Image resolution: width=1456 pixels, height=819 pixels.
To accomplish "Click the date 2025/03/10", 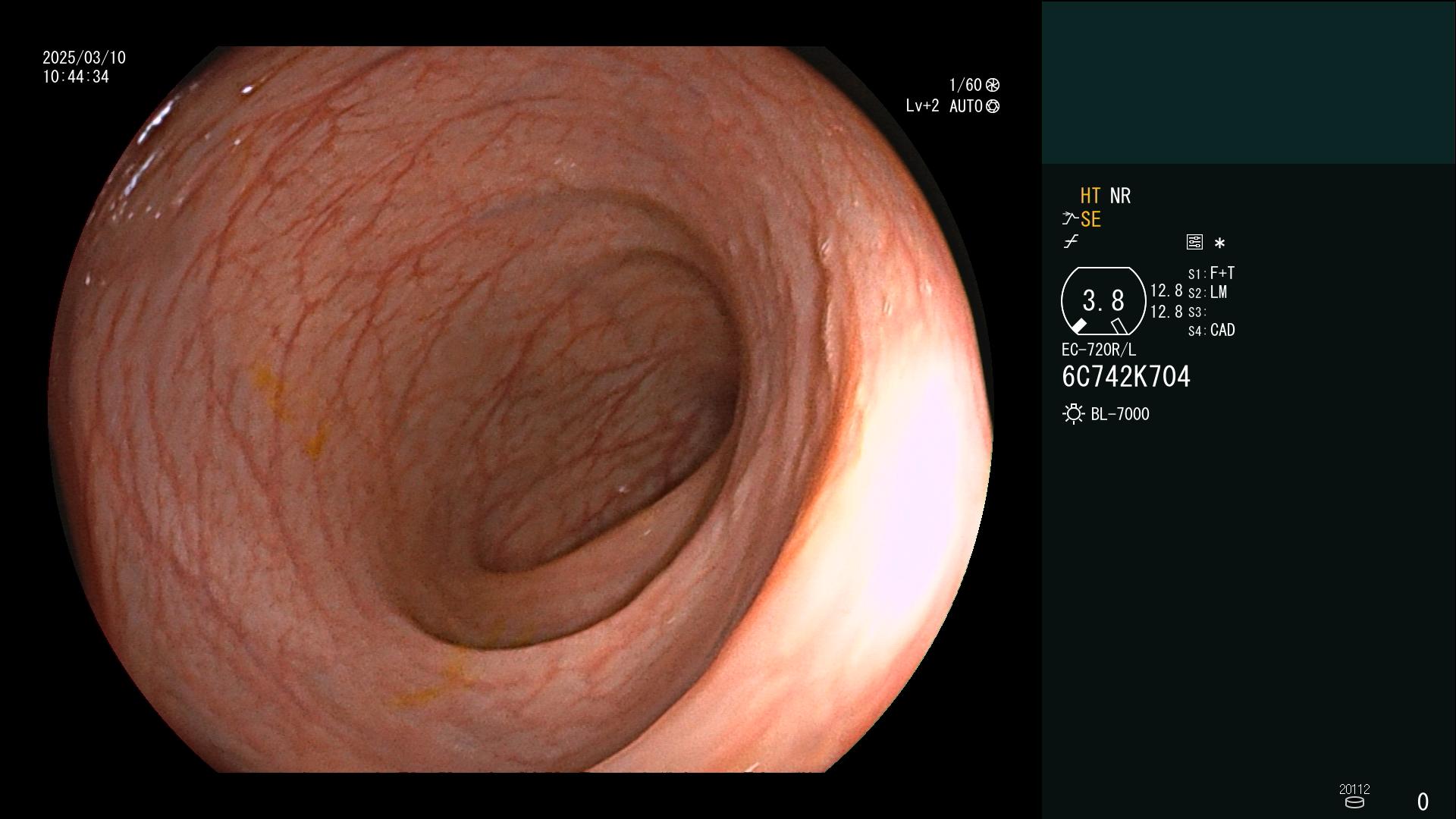I will pyautogui.click(x=84, y=58).
